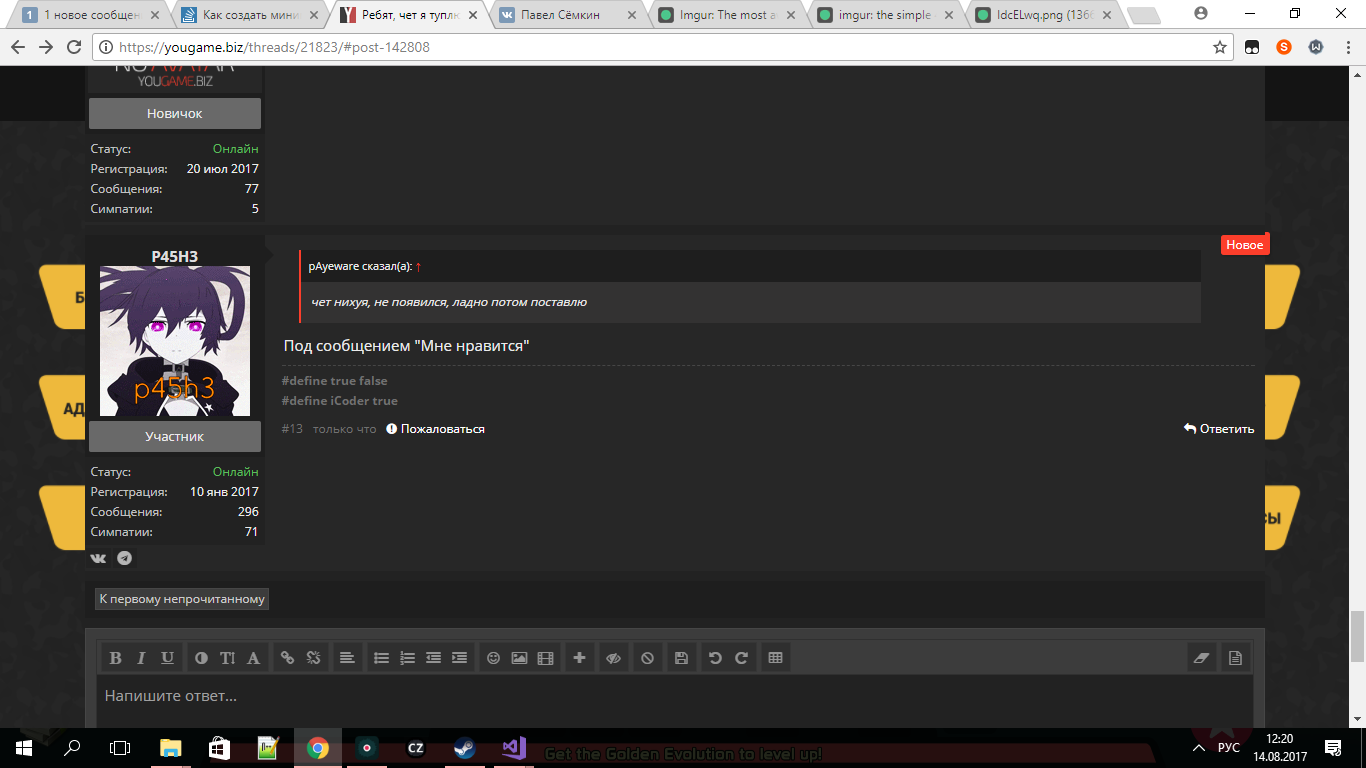This screenshot has width=1366, height=768.
Task: Click the "Участник" rank banner
Action: point(175,437)
